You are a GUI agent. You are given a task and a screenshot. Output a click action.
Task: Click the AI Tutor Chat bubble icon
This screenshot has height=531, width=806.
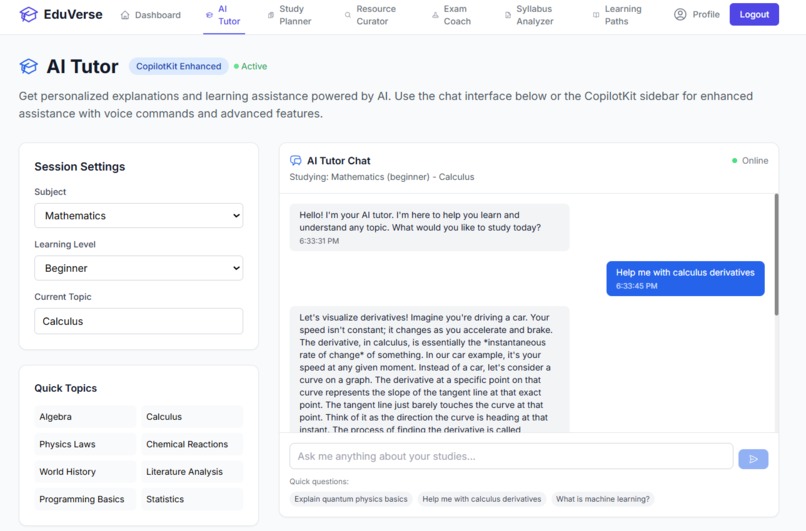click(x=296, y=160)
